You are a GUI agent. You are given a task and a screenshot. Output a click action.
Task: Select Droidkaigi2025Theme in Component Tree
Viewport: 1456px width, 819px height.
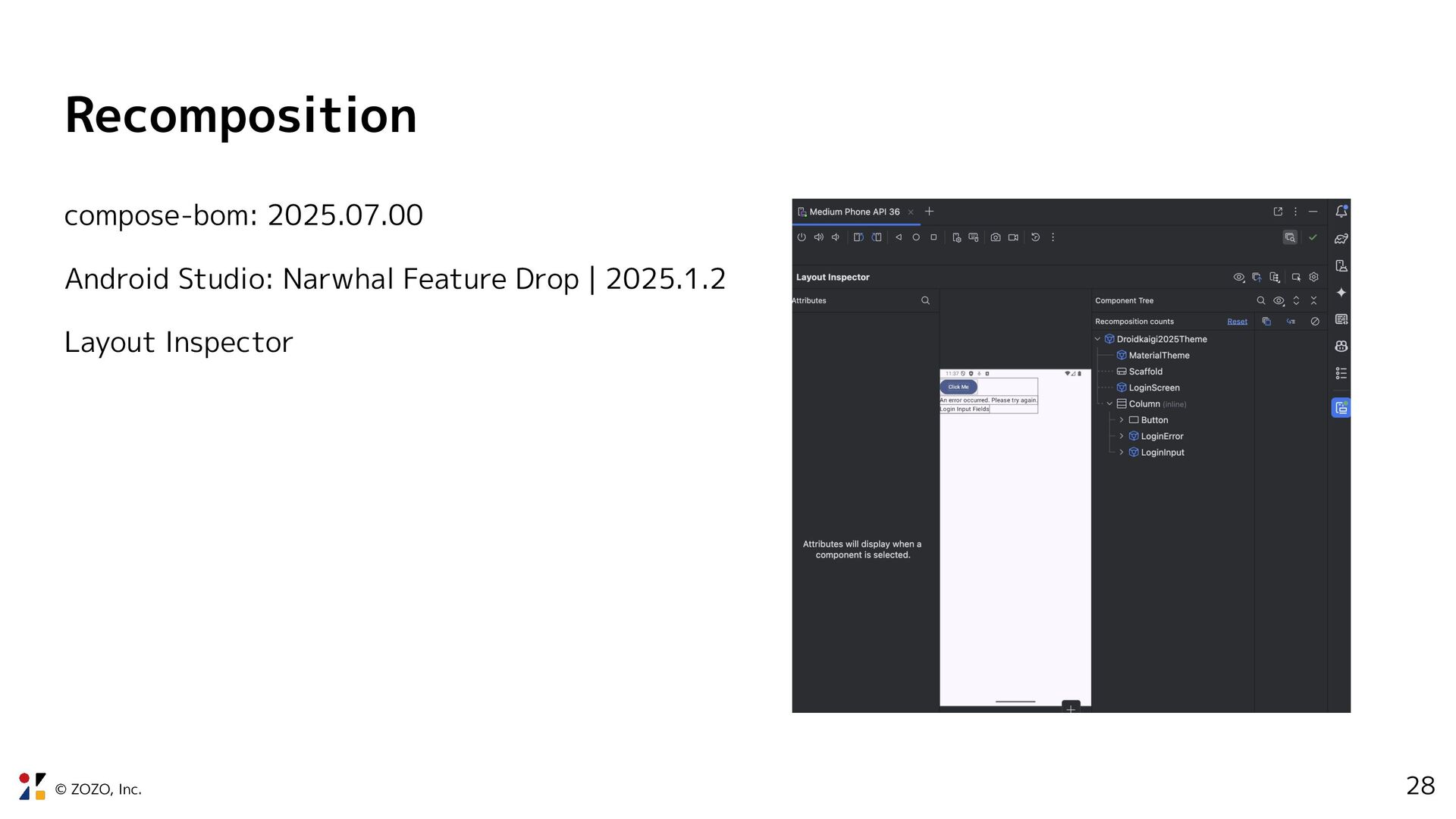click(1161, 339)
